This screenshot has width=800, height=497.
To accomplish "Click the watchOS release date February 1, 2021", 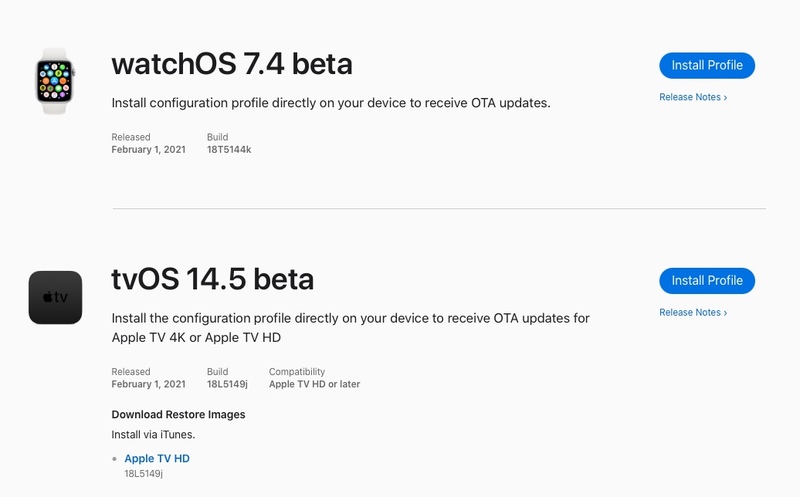I will tap(148, 150).
